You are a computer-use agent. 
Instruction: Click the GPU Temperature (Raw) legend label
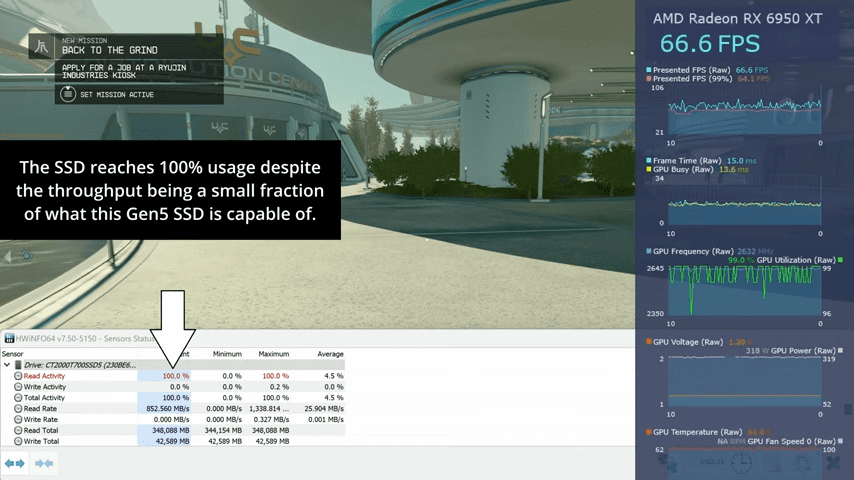pos(698,432)
